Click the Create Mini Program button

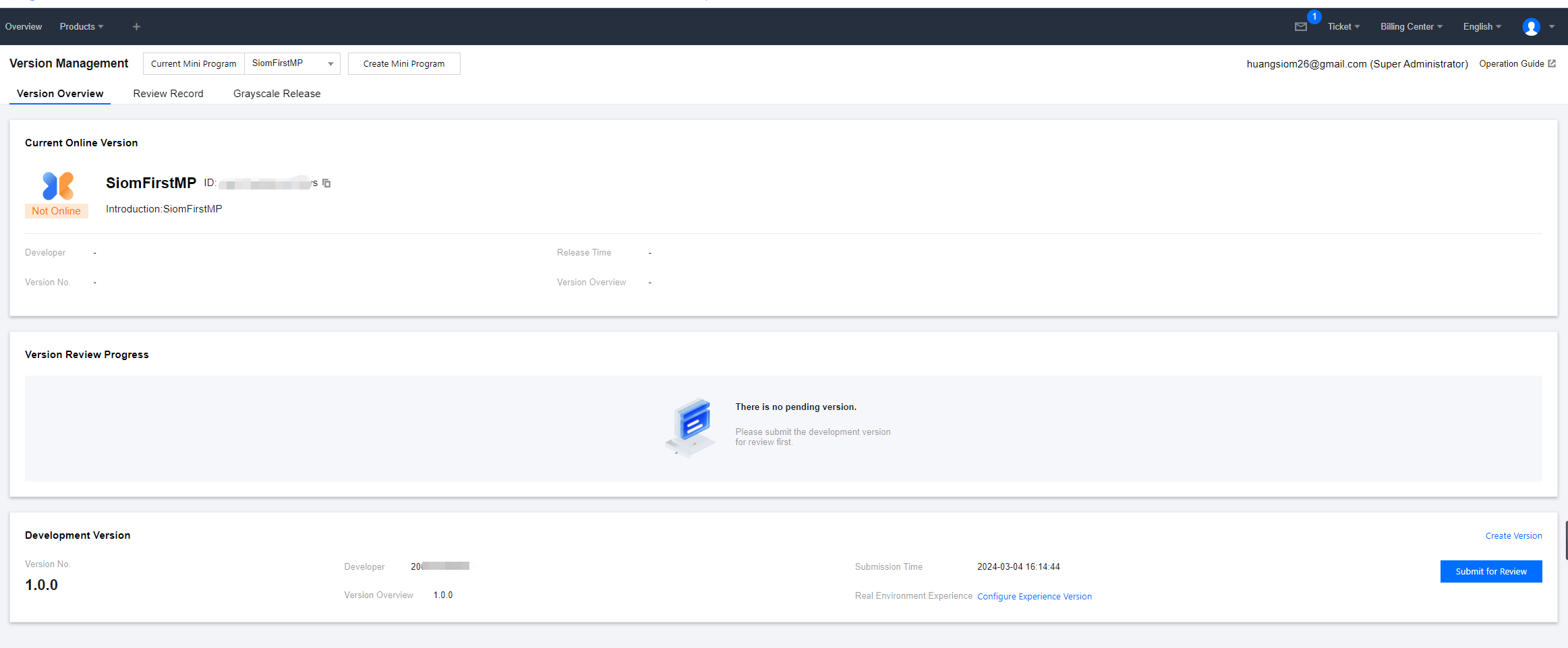tap(403, 63)
